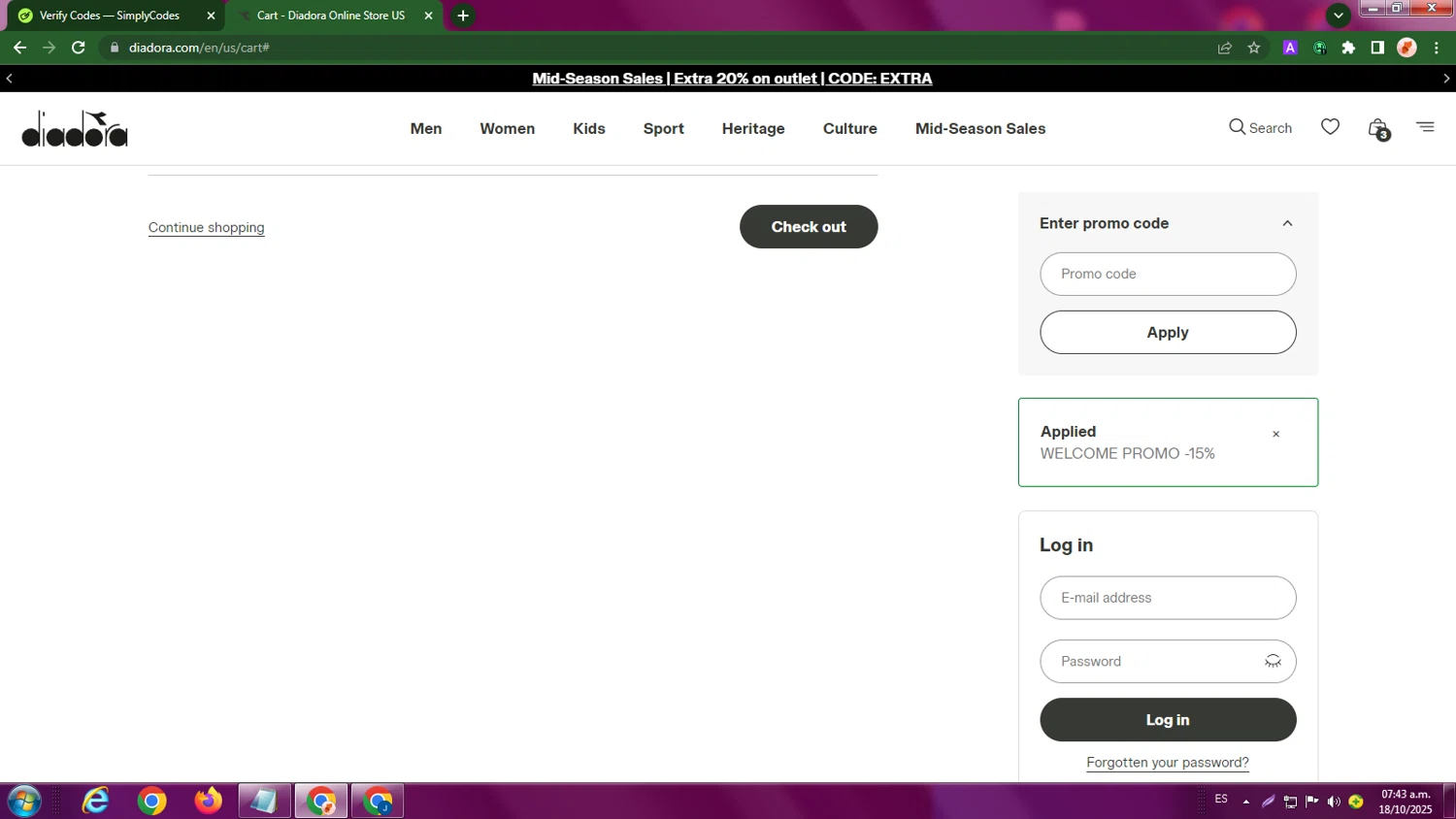The image size is (1456, 819).
Task: Open the tab search dropdown
Action: [x=1338, y=16]
